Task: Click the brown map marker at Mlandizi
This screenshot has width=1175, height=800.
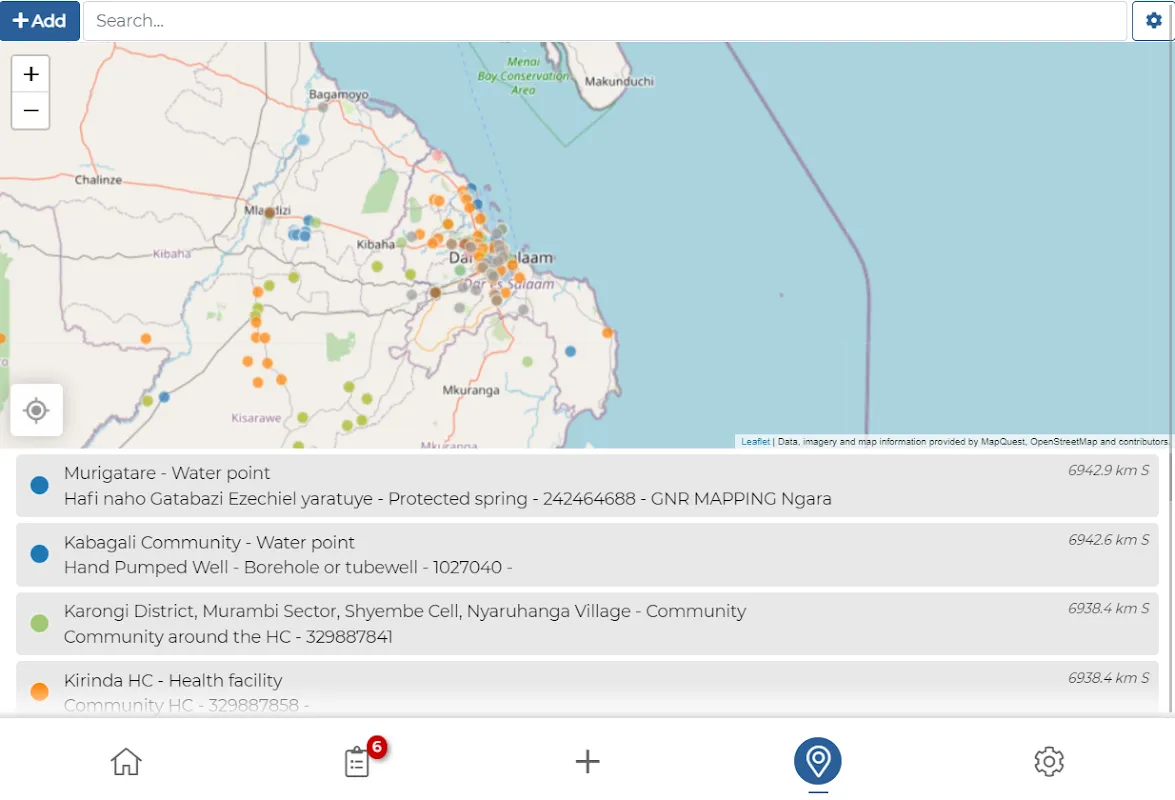Action: pos(269,213)
